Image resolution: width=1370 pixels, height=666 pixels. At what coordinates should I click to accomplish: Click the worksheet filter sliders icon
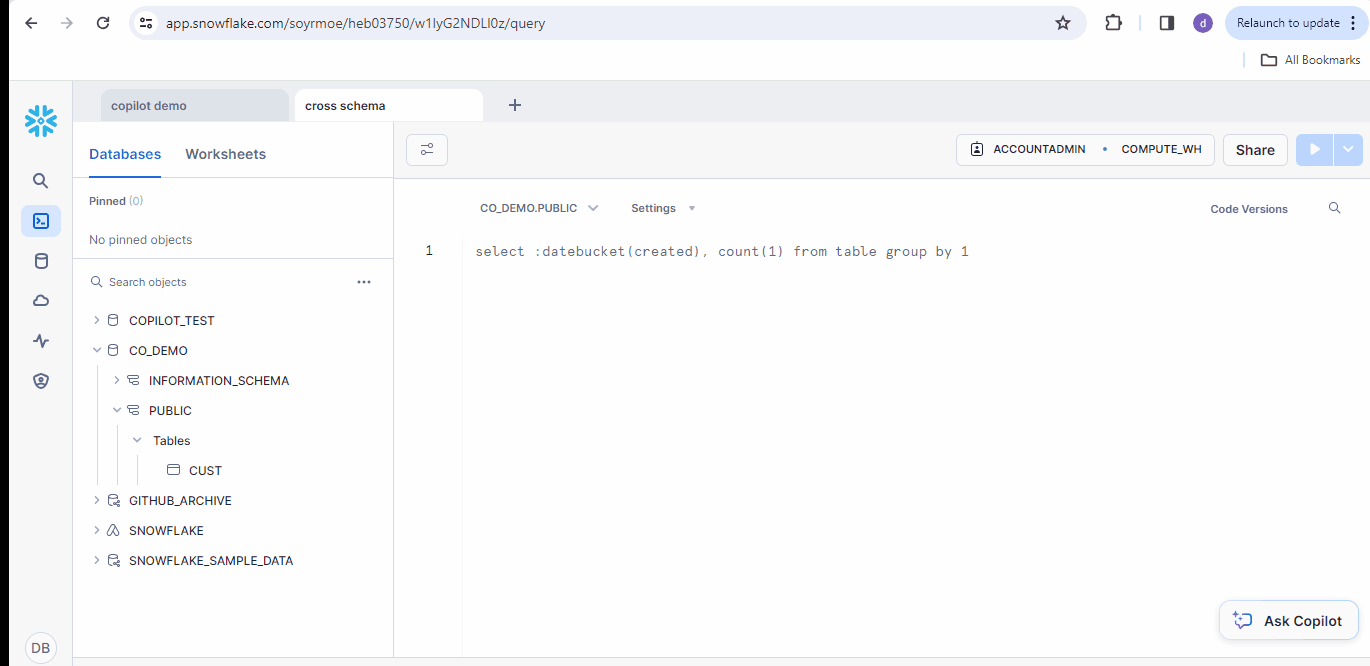point(427,150)
